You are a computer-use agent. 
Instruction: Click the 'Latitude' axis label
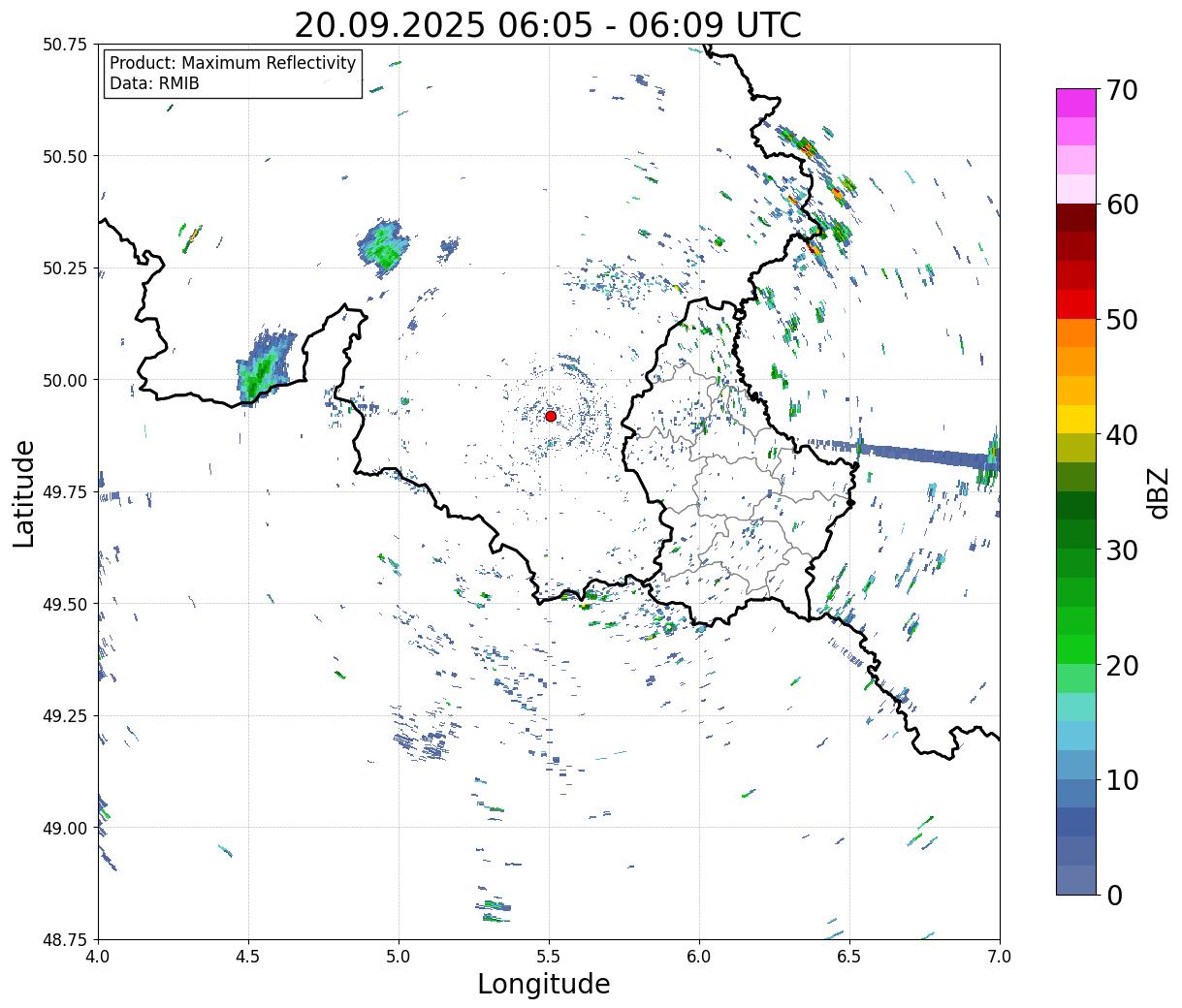point(24,492)
